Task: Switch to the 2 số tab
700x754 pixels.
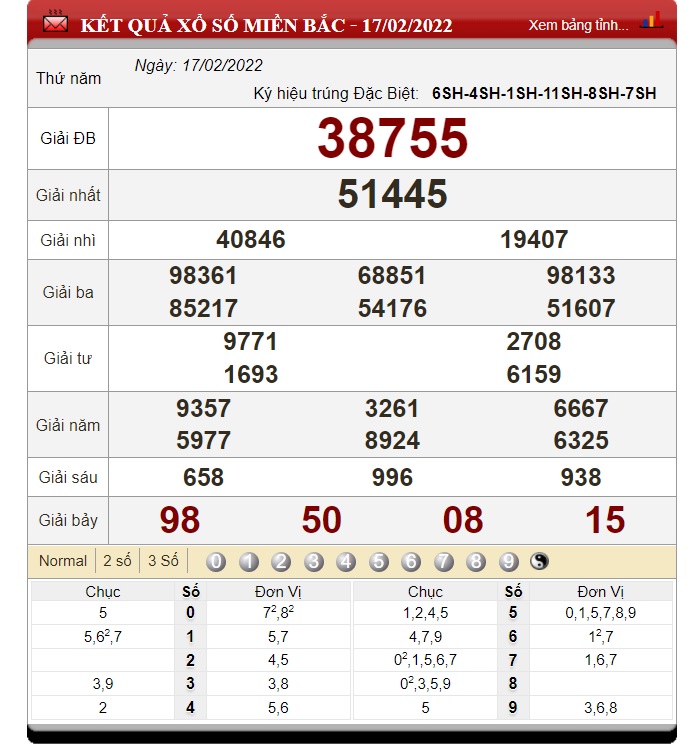Action: click(x=117, y=561)
